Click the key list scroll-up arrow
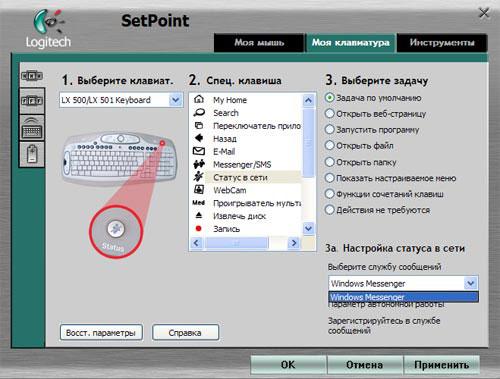This screenshot has width=500, height=379. (308, 100)
